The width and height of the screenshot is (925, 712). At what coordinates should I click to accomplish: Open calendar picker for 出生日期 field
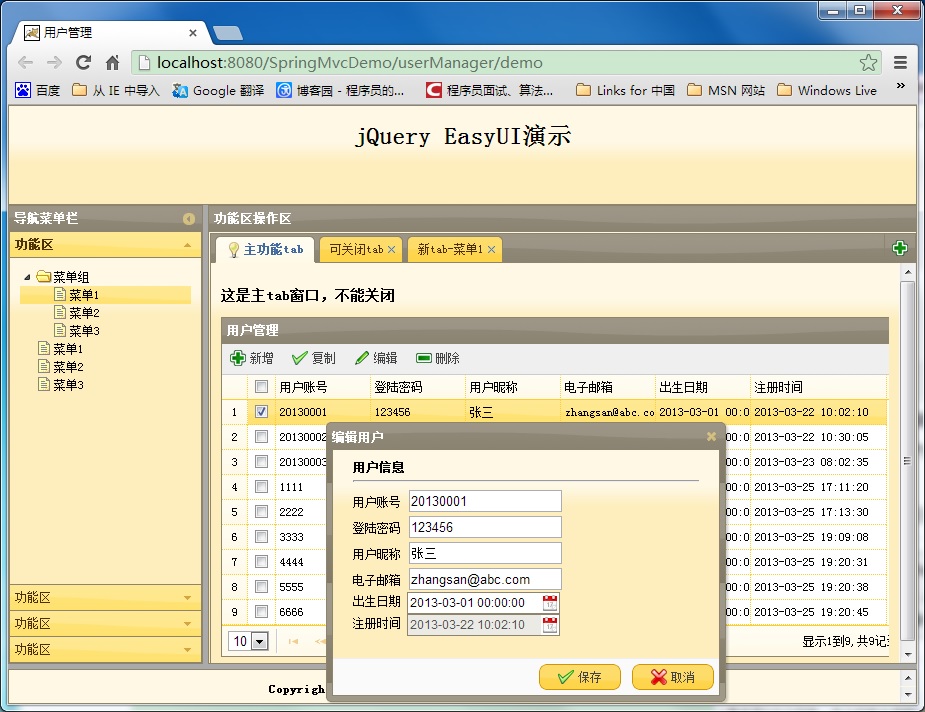click(x=549, y=602)
